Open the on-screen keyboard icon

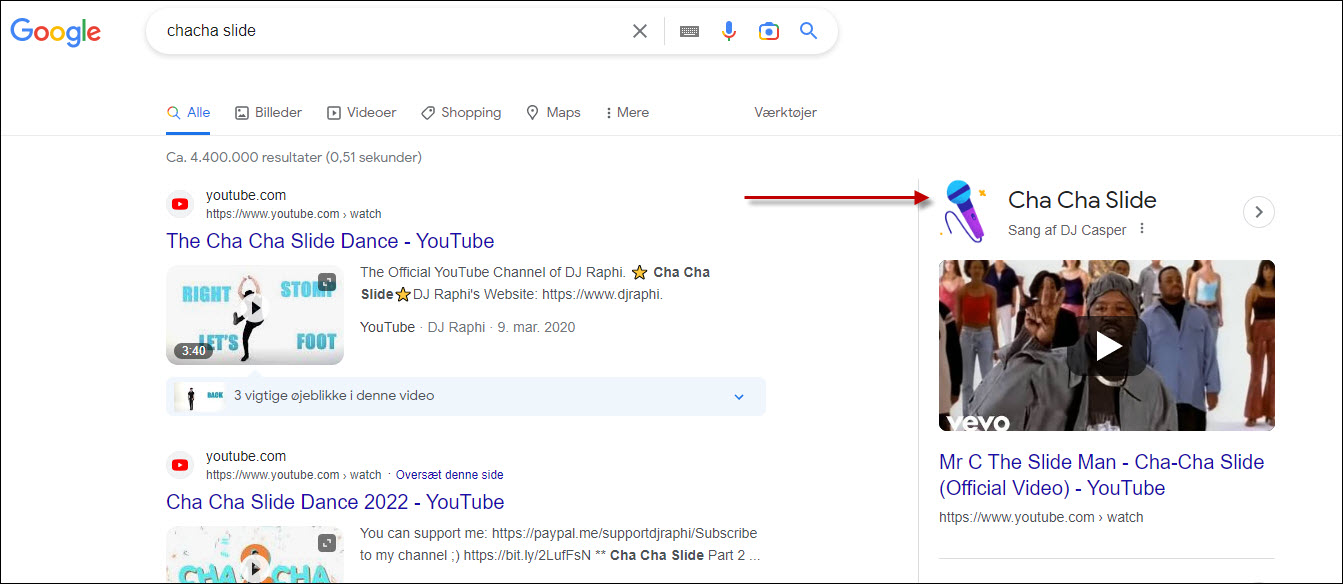coord(689,31)
